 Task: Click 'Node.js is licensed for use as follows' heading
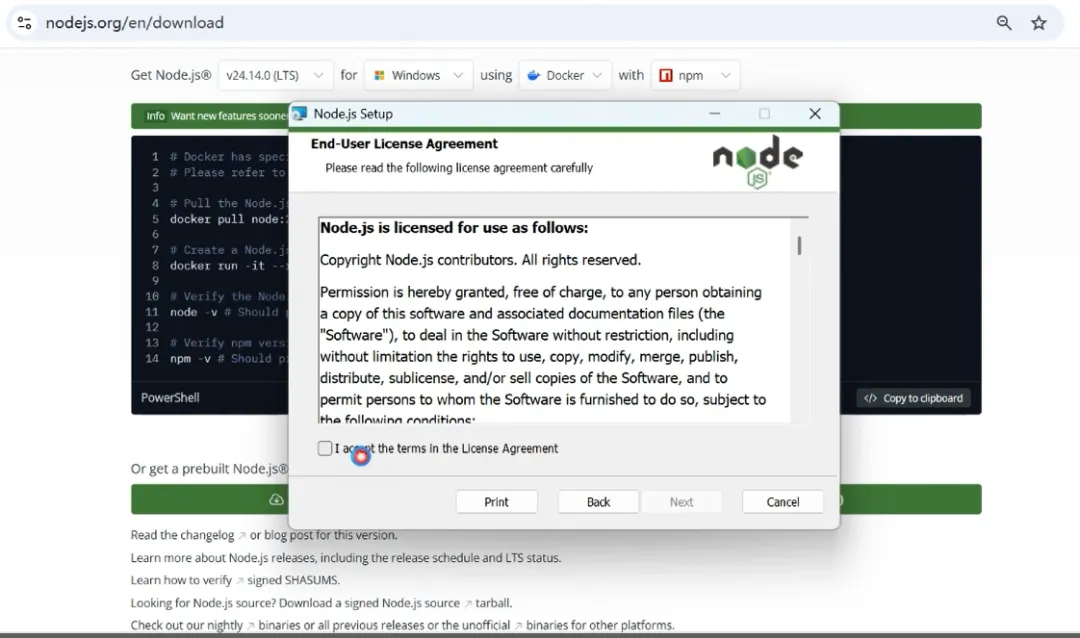click(454, 227)
